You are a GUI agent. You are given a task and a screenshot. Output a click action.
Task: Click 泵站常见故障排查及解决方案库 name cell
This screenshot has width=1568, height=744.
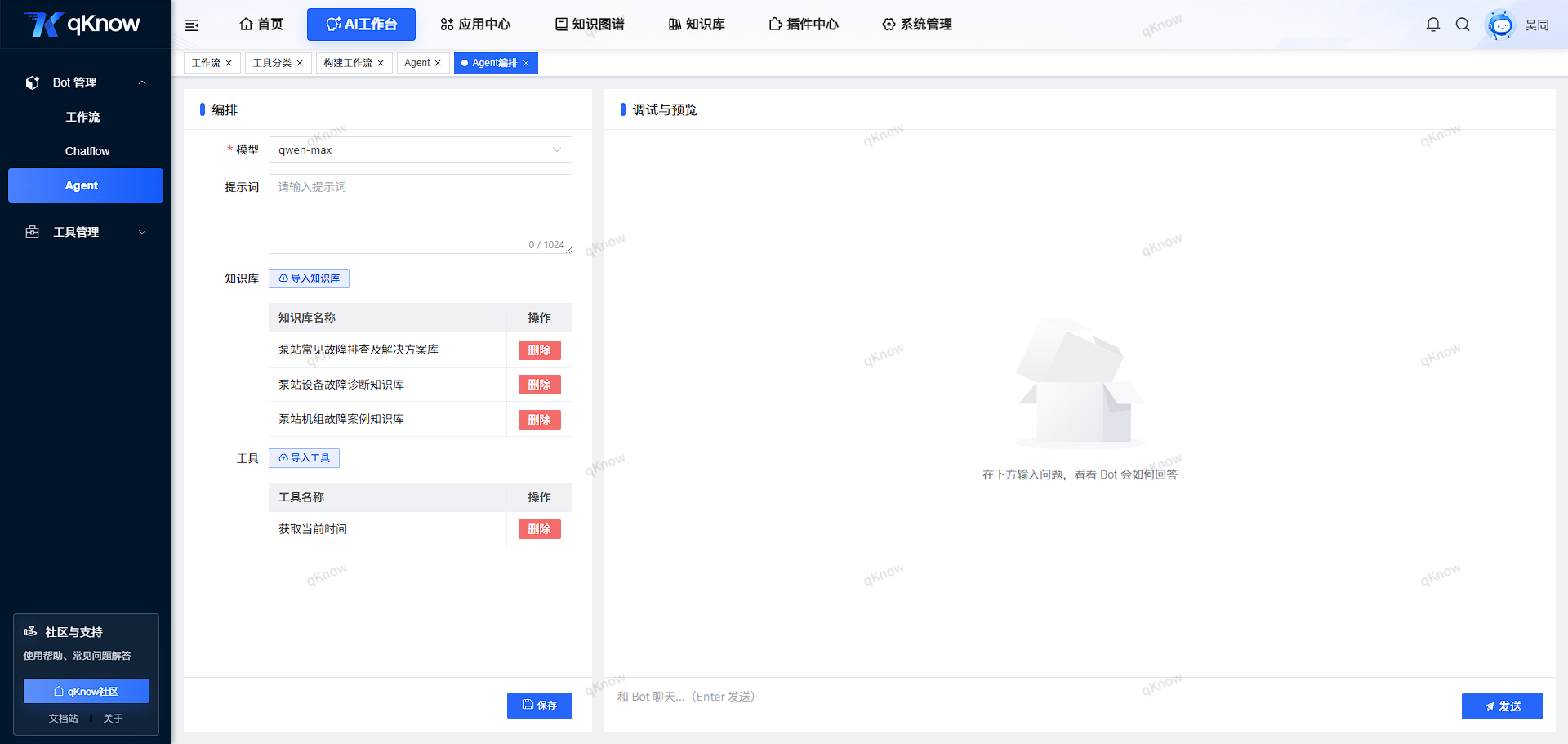[x=388, y=350]
